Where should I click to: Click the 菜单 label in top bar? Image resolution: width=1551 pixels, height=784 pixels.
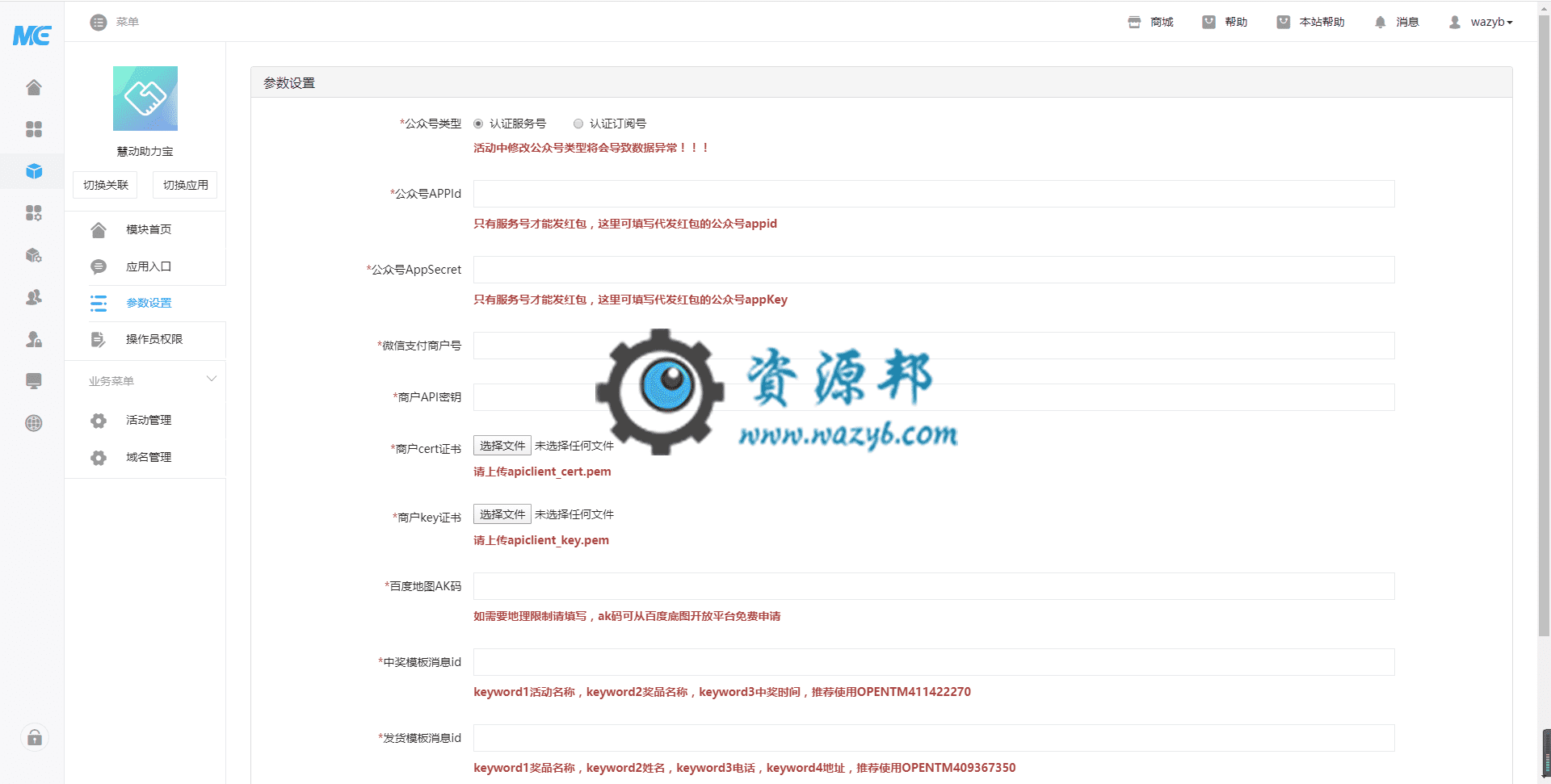click(x=127, y=23)
